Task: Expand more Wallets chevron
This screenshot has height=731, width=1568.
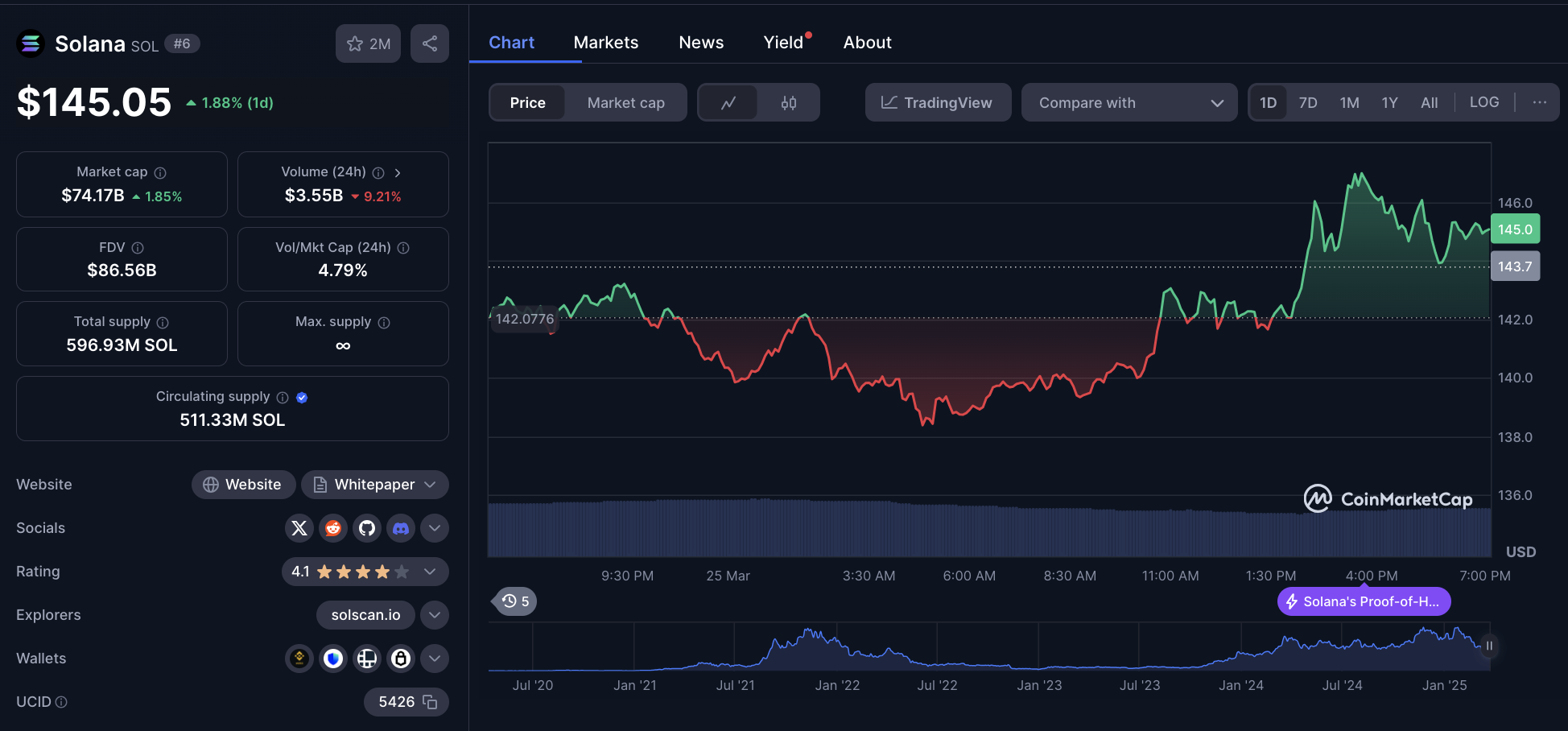Action: point(435,659)
